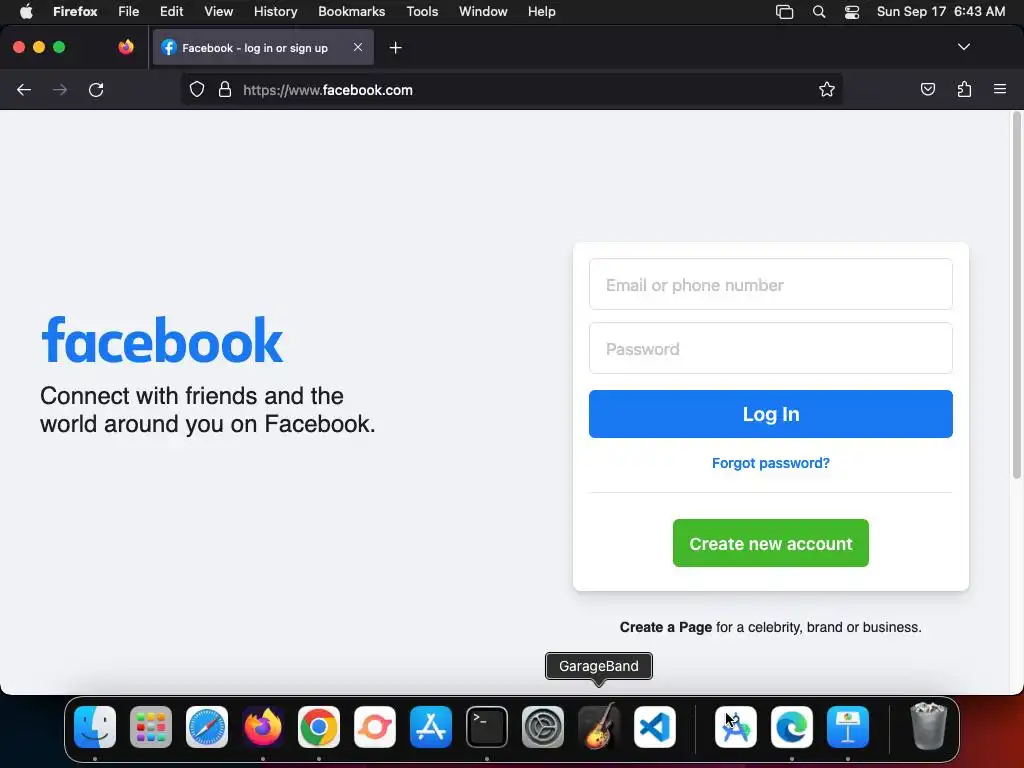The height and width of the screenshot is (768, 1024).
Task: Focus the Password field
Action: pyautogui.click(x=771, y=348)
